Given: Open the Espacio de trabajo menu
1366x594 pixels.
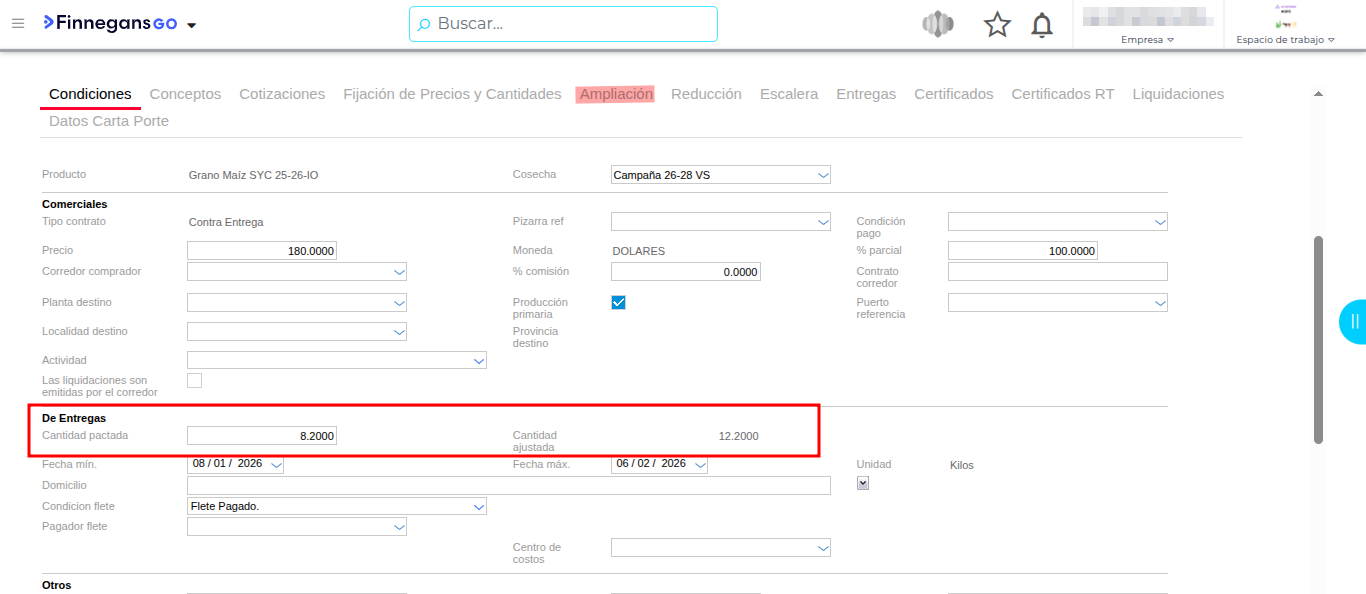Looking at the screenshot, I should 1285,40.
